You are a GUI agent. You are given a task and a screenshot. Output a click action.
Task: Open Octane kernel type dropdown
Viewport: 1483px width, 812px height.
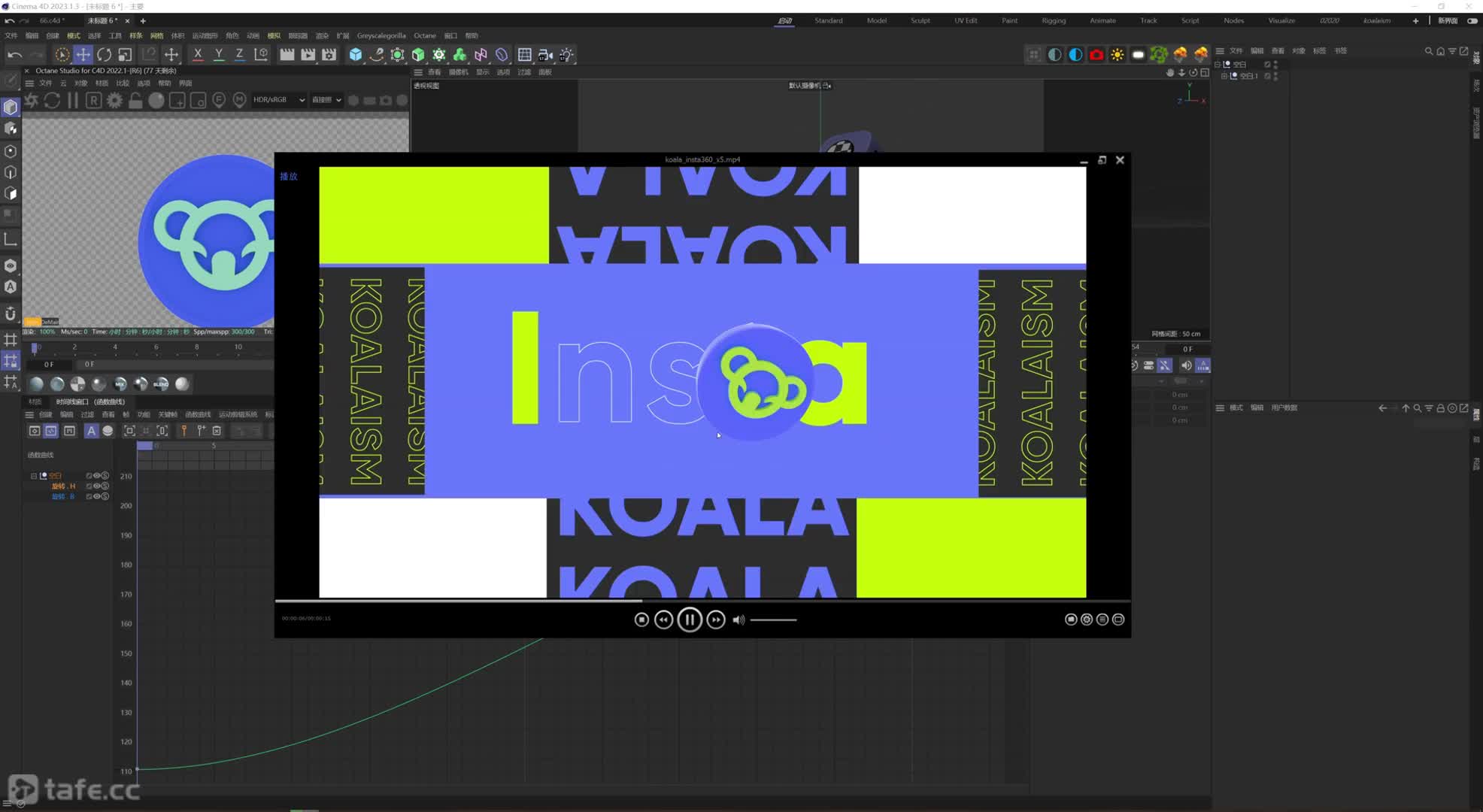click(x=326, y=100)
